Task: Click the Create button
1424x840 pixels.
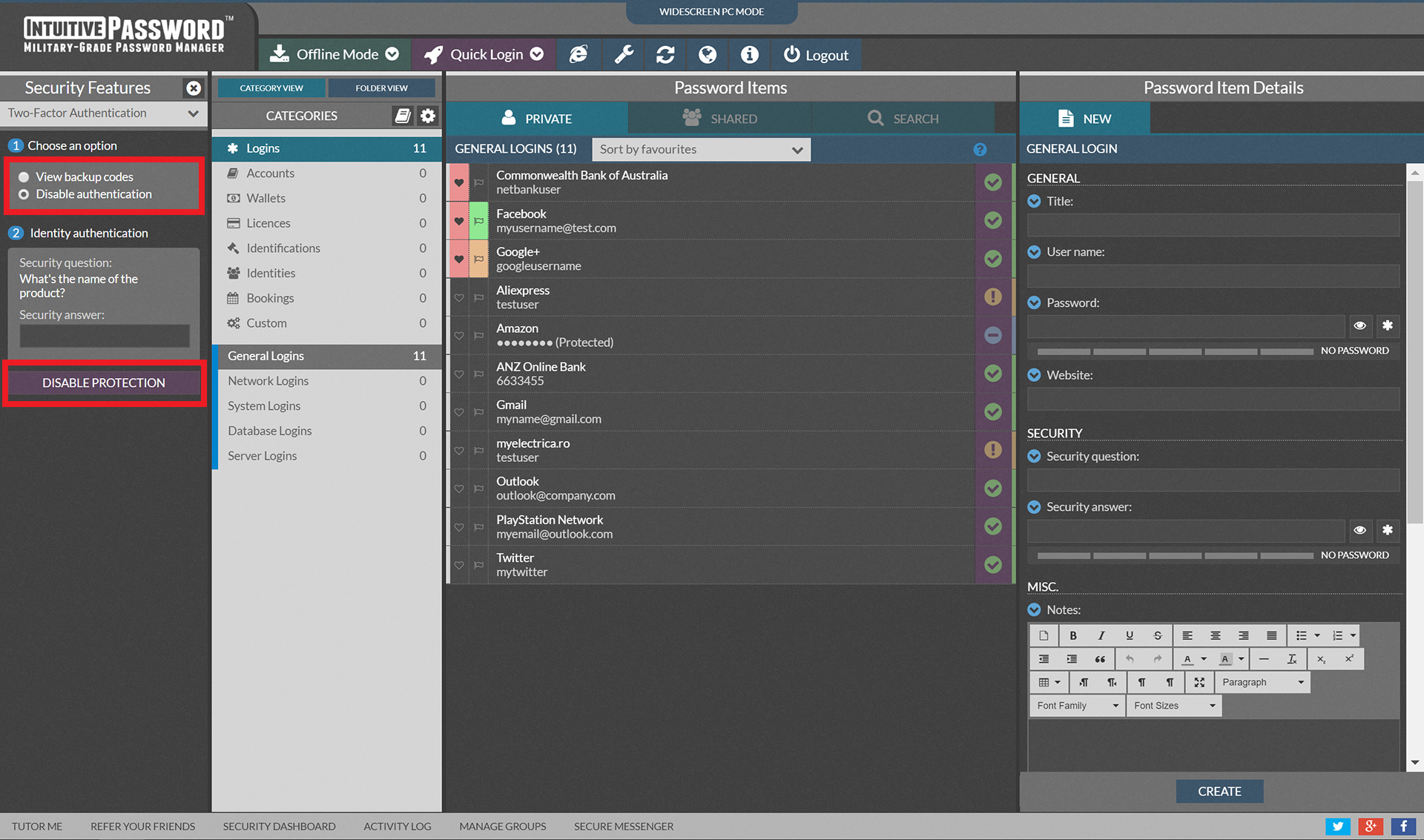Action: click(1219, 791)
